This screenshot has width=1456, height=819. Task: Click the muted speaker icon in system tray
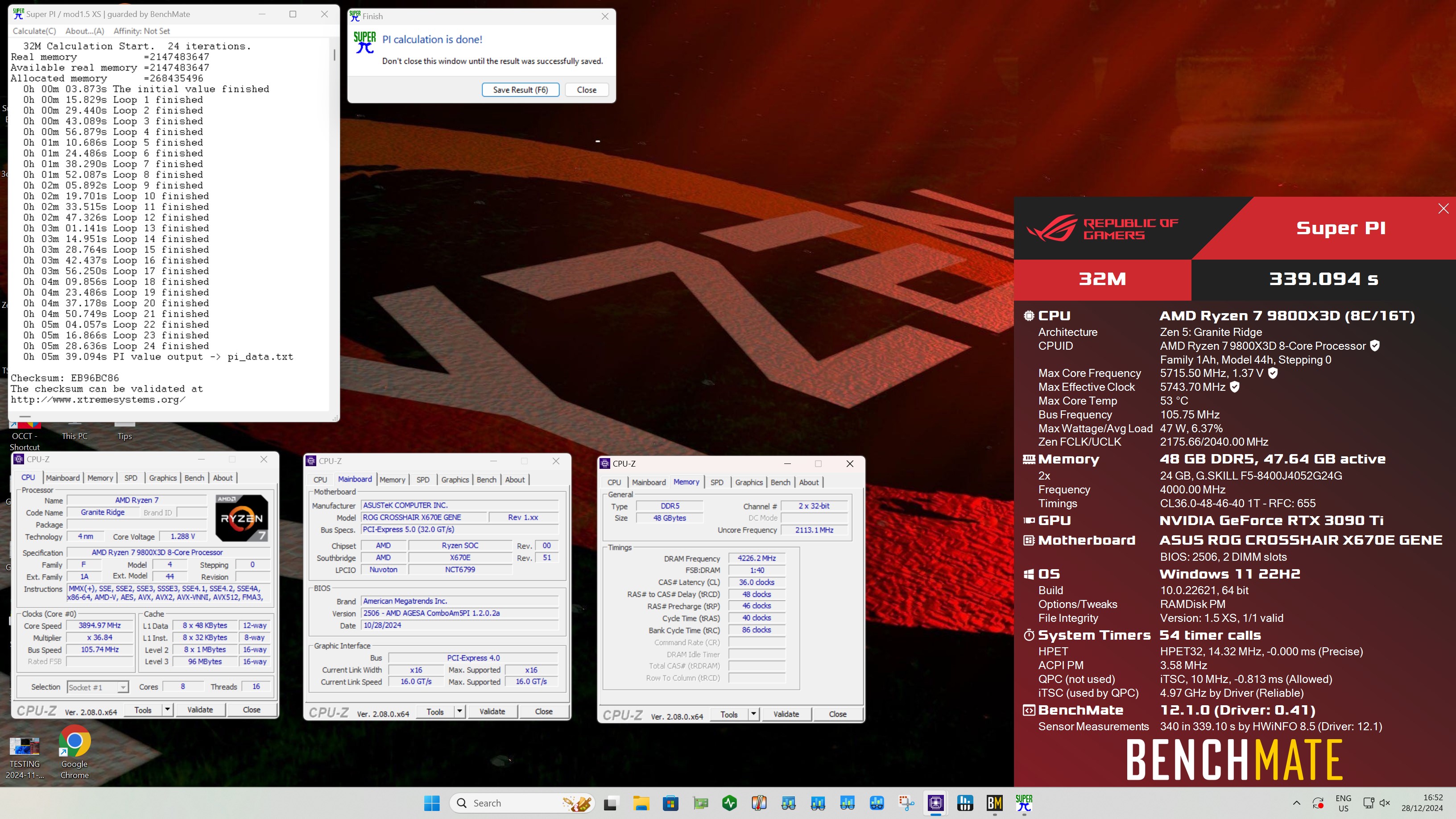tap(1385, 802)
